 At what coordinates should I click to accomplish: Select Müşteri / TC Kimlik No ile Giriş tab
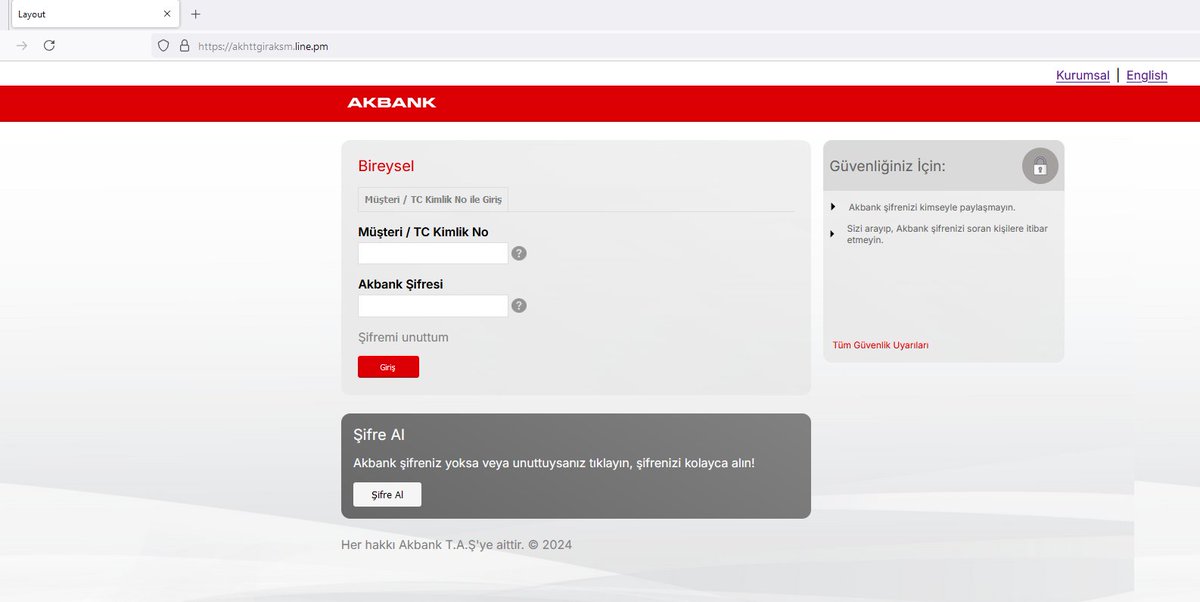[434, 200]
